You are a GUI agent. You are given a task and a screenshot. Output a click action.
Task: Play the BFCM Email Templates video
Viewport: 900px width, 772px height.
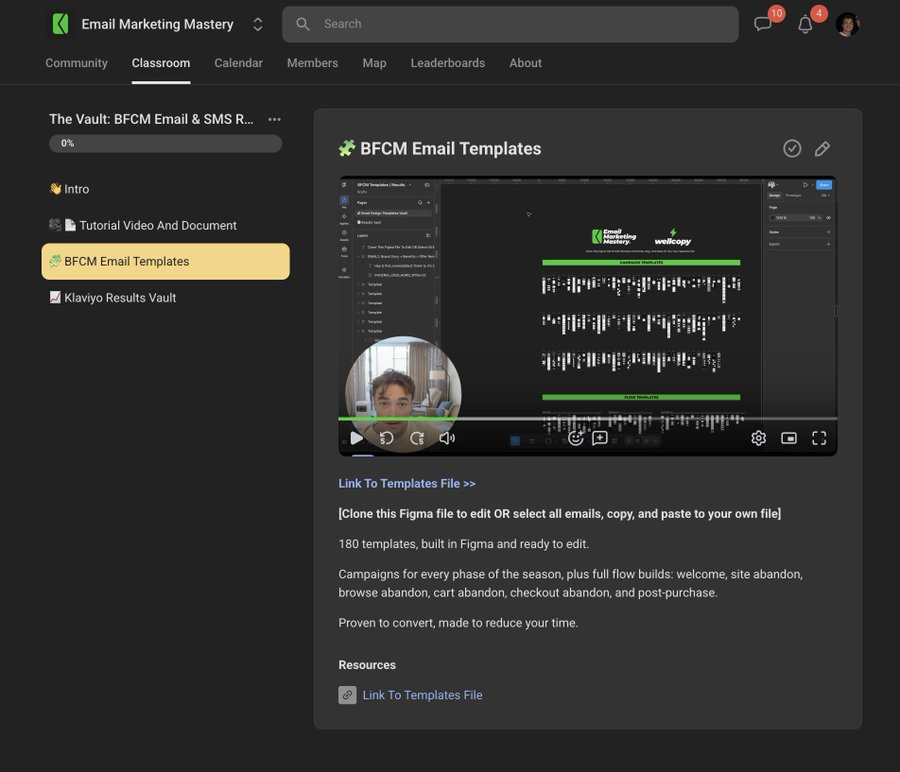click(x=356, y=439)
